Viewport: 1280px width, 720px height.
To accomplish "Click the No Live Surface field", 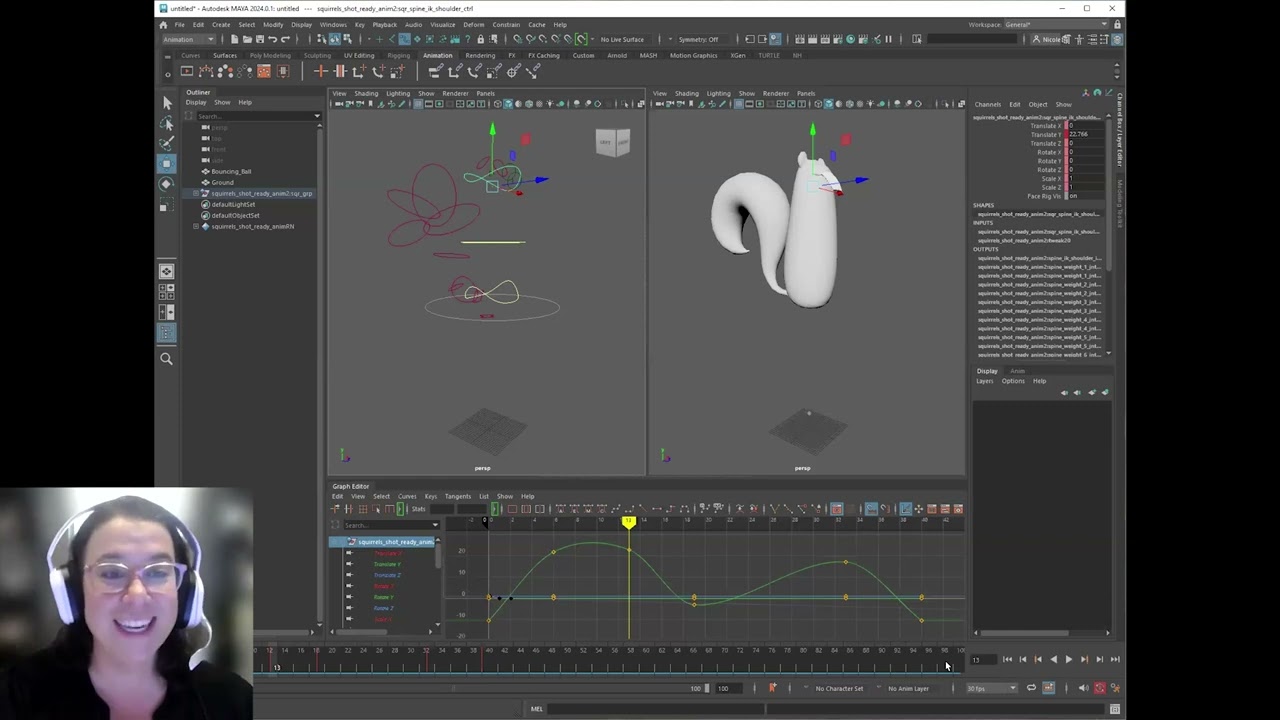I will tap(622, 39).
